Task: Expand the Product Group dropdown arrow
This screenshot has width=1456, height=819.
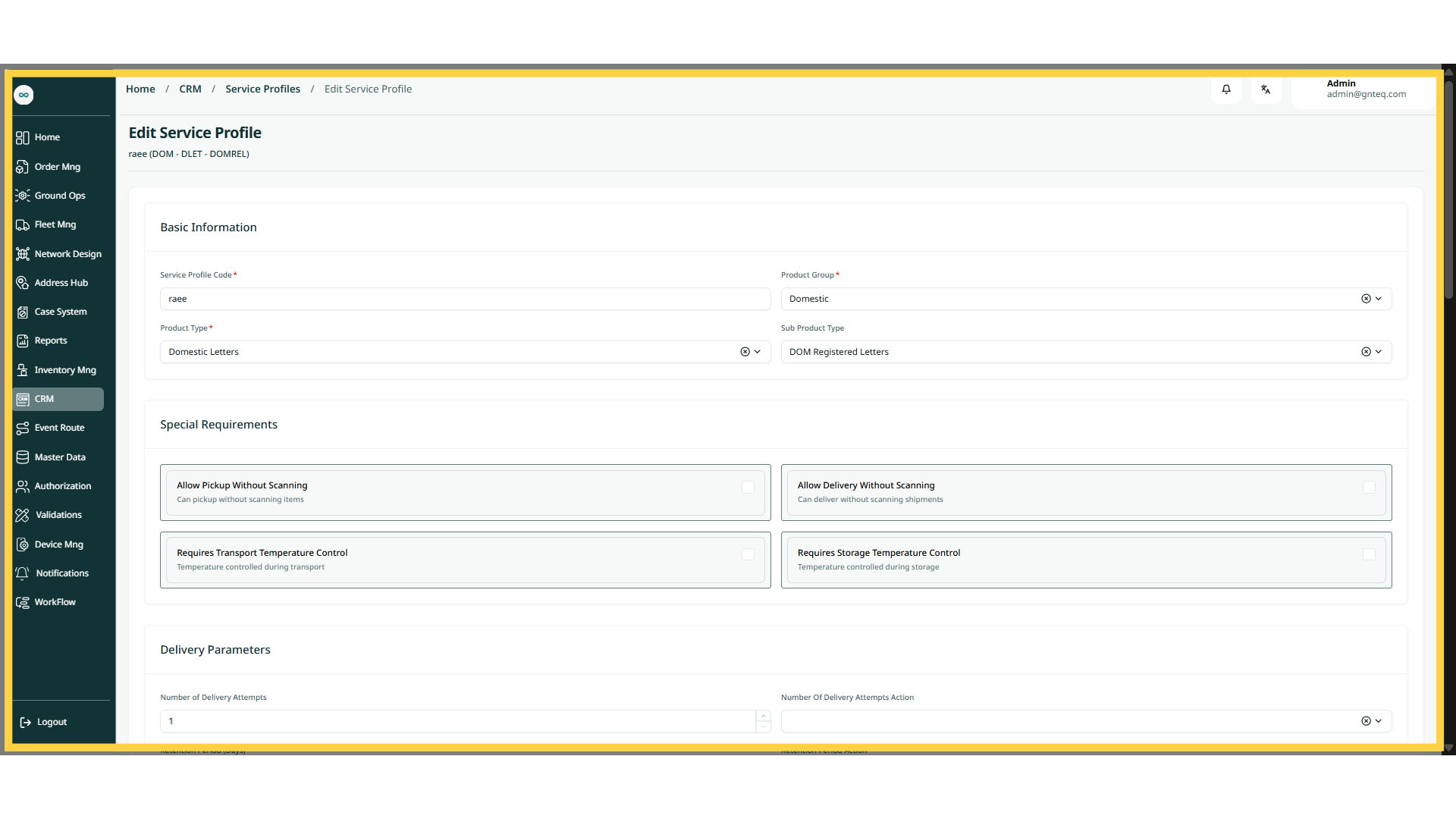Action: coord(1379,299)
